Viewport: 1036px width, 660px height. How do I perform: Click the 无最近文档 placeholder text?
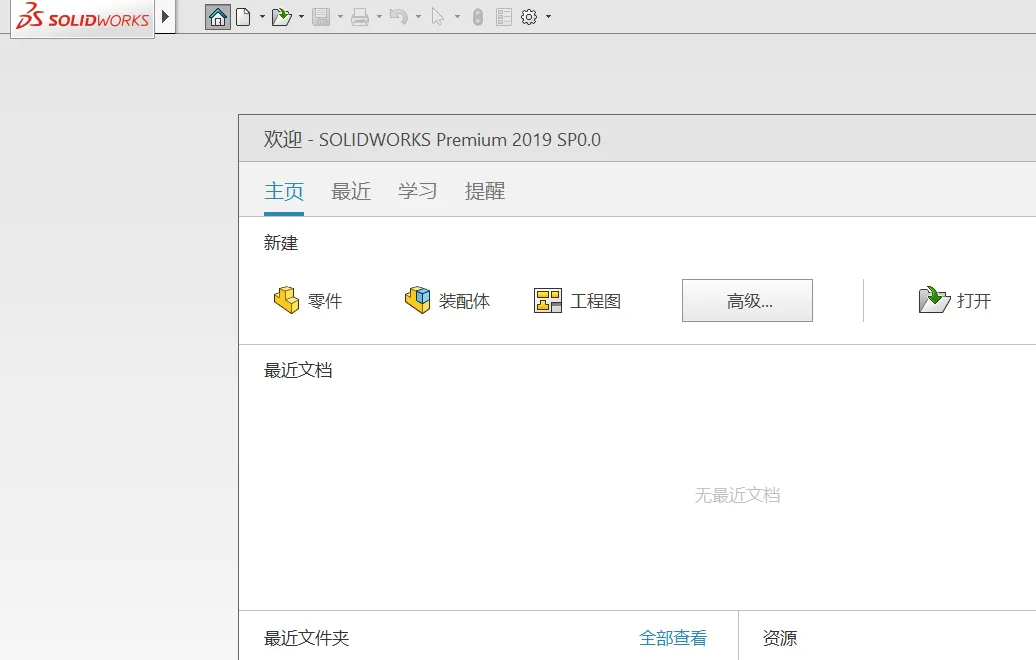(737, 495)
